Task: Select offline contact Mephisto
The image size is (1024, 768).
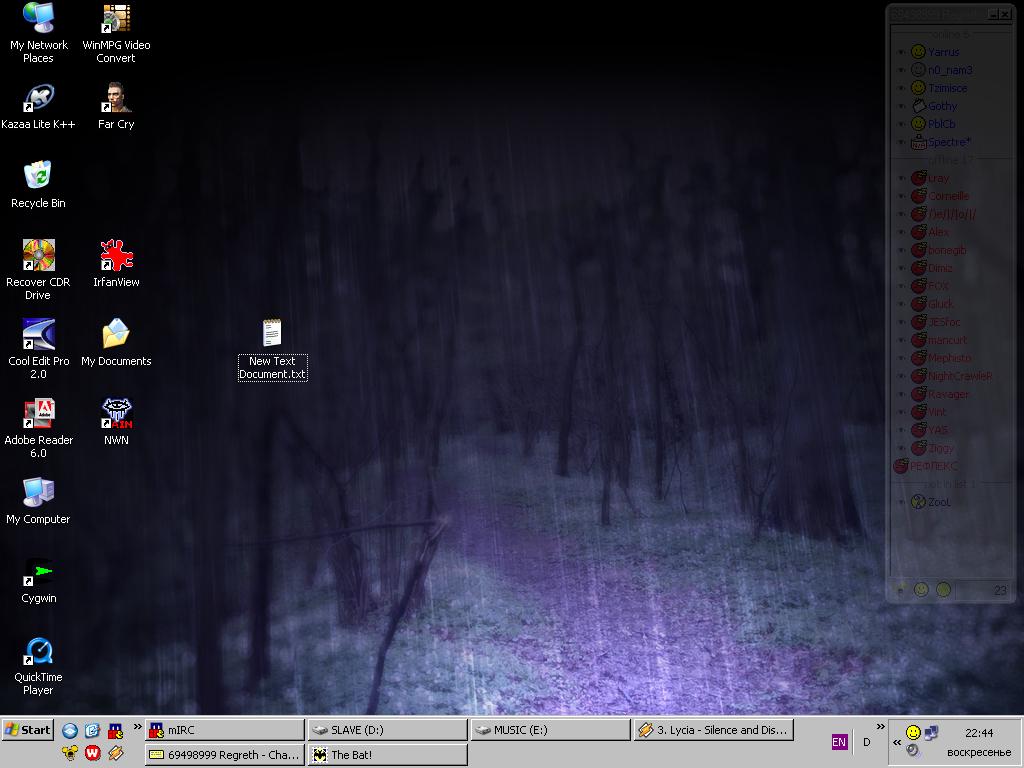Action: tap(948, 358)
